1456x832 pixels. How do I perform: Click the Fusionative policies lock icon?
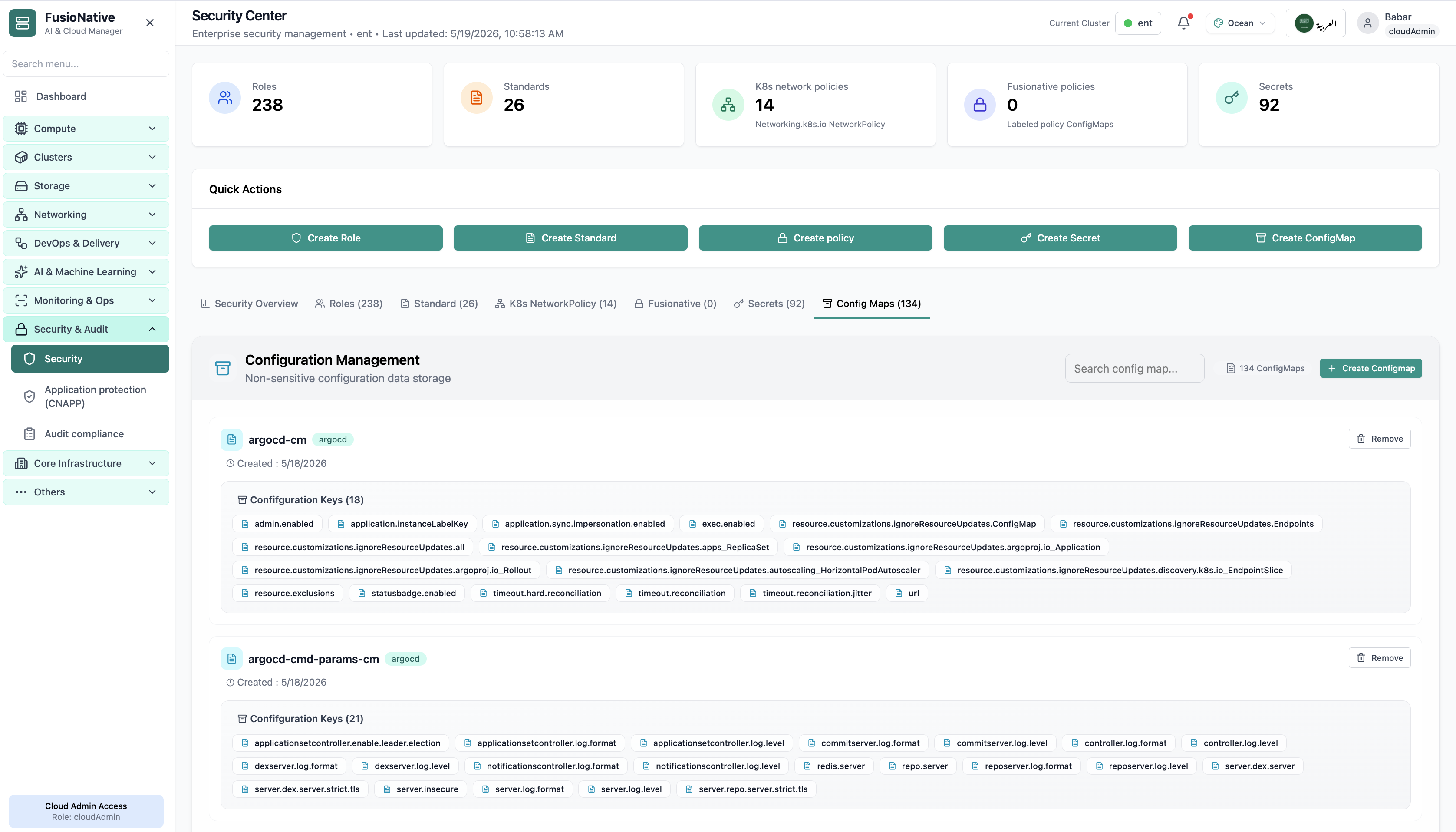[980, 105]
